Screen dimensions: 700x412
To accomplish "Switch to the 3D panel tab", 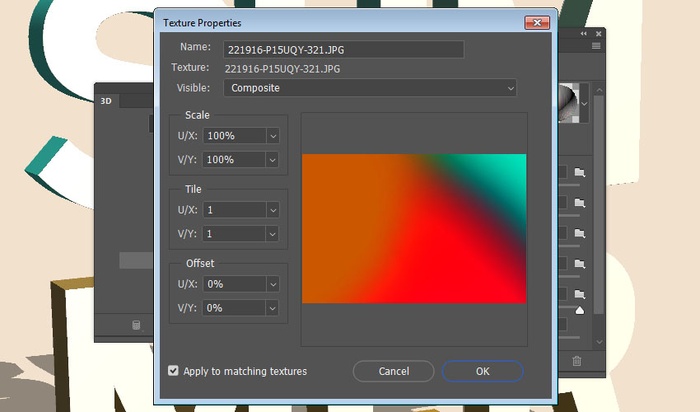I will [106, 101].
